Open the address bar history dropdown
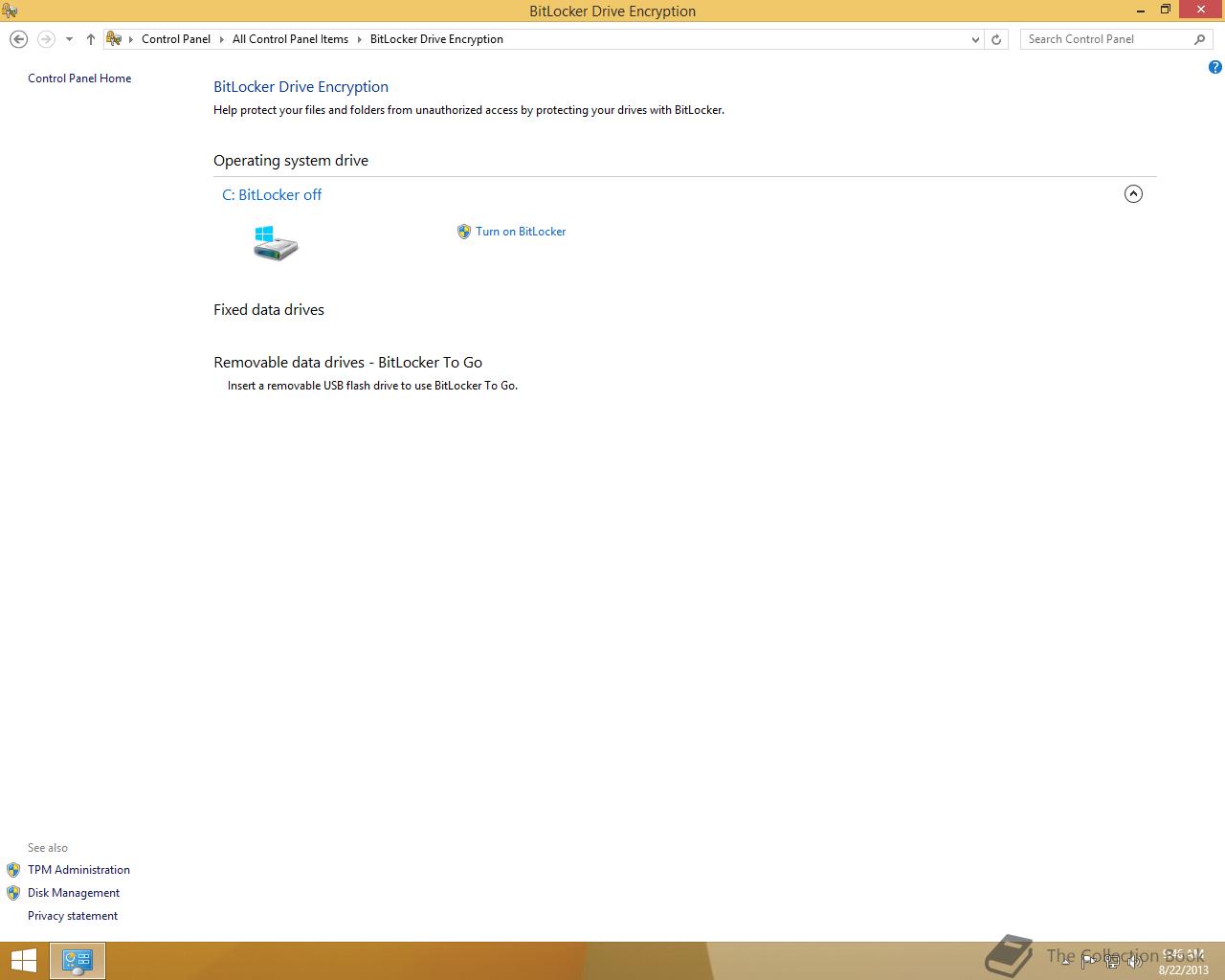 tap(975, 39)
